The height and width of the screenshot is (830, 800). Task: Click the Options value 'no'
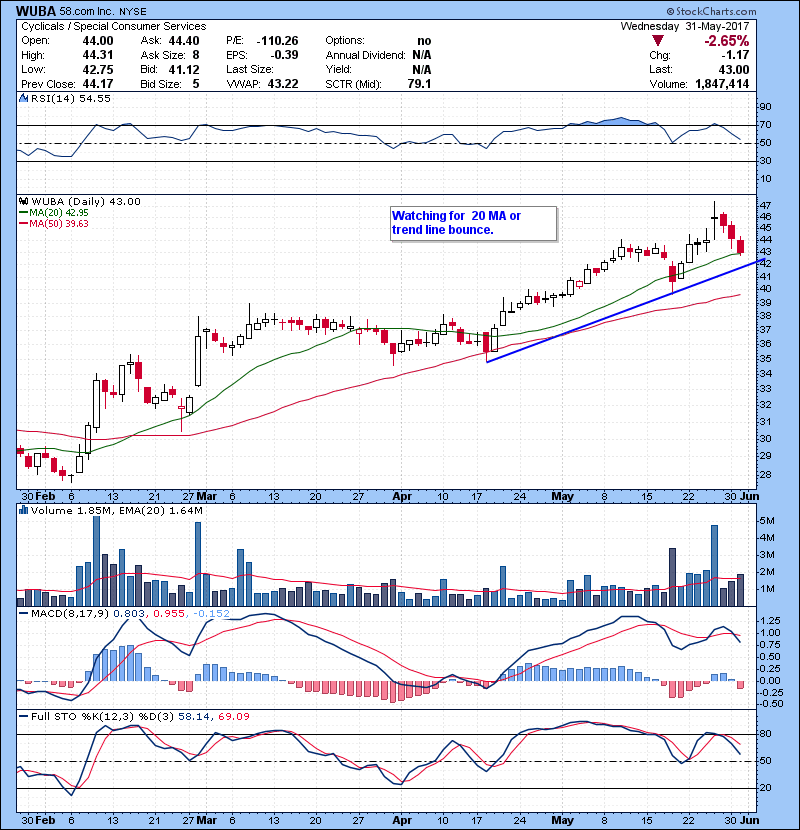[424, 41]
